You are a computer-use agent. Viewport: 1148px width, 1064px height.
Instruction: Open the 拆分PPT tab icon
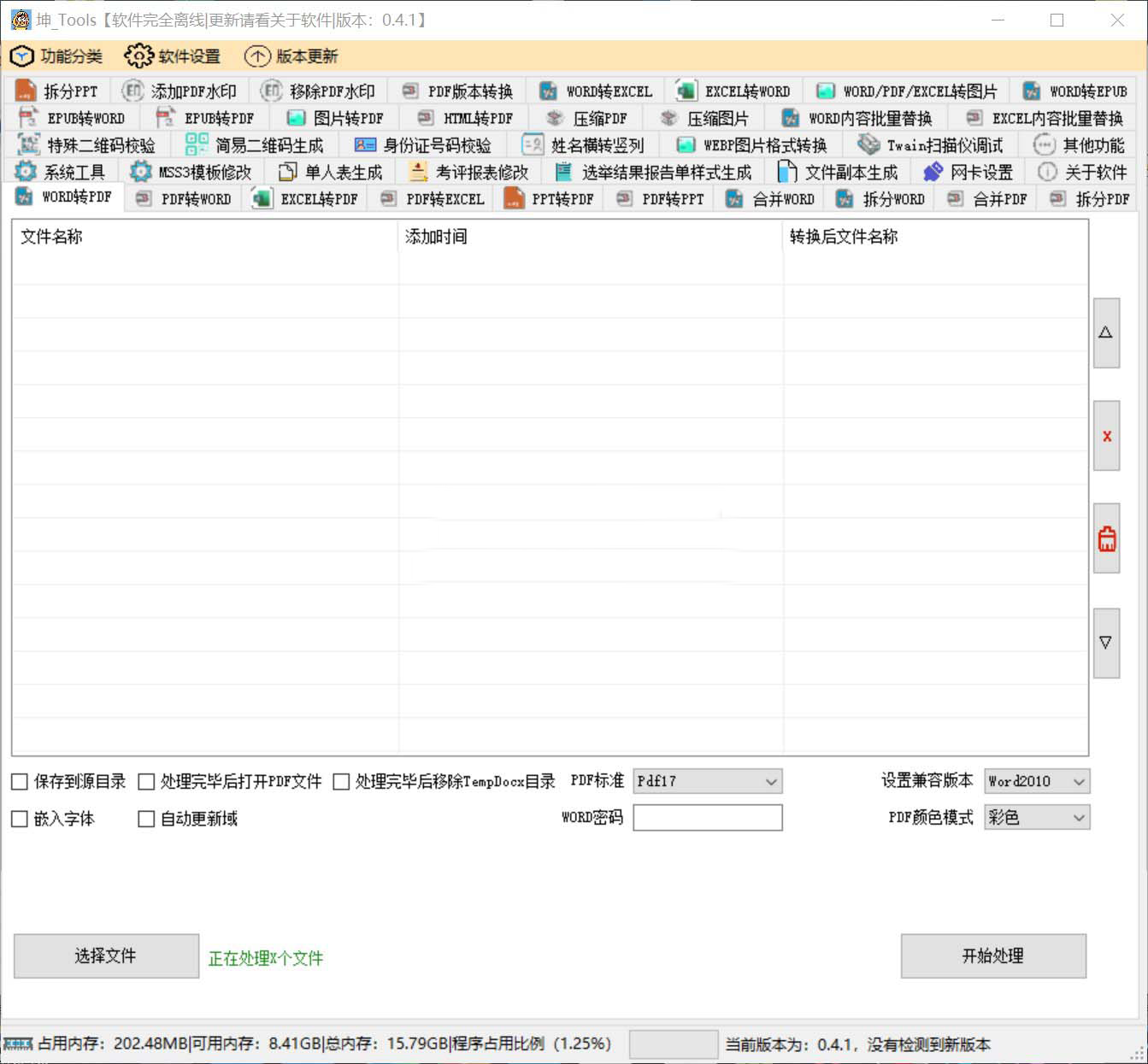(26, 91)
